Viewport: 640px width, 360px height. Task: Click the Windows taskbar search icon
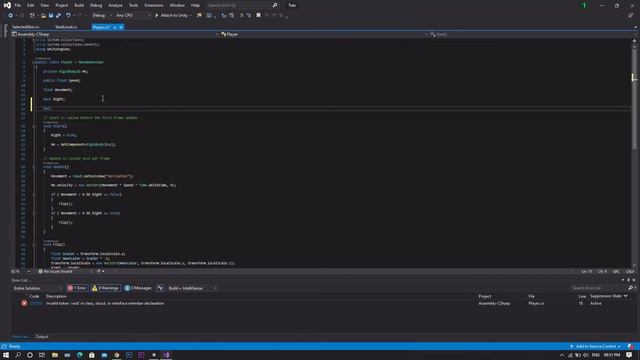(x=18, y=355)
